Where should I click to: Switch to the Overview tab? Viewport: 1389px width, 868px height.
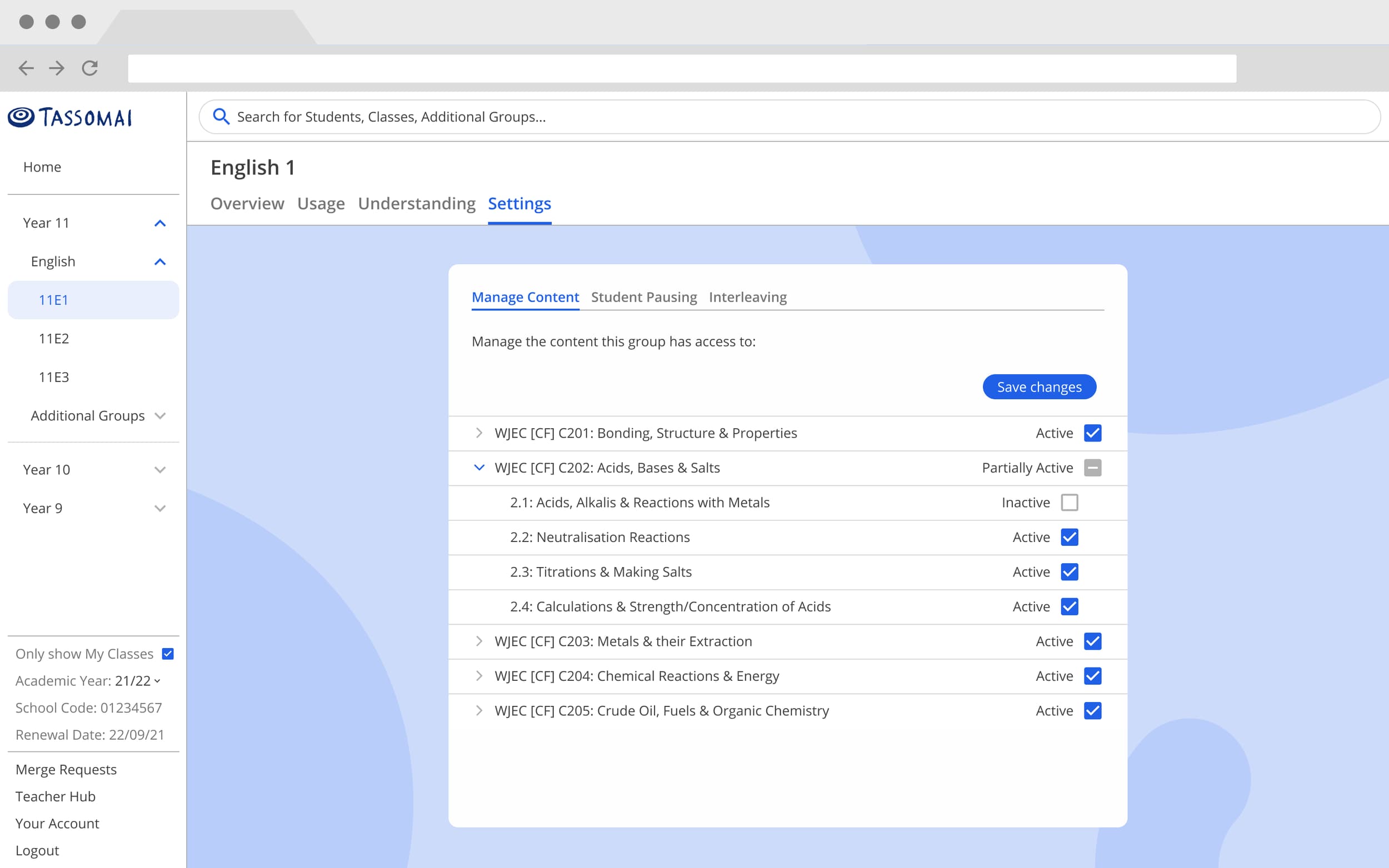[247, 203]
